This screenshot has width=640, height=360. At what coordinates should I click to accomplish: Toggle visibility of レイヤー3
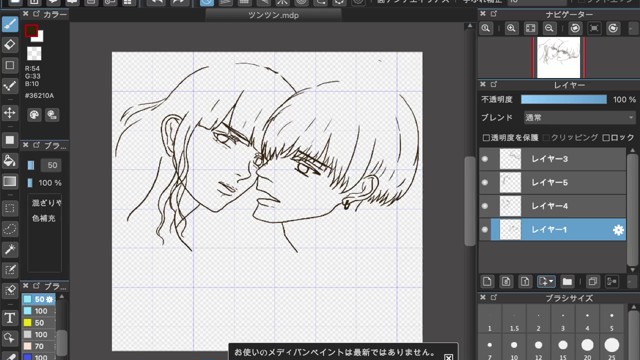[485, 159]
